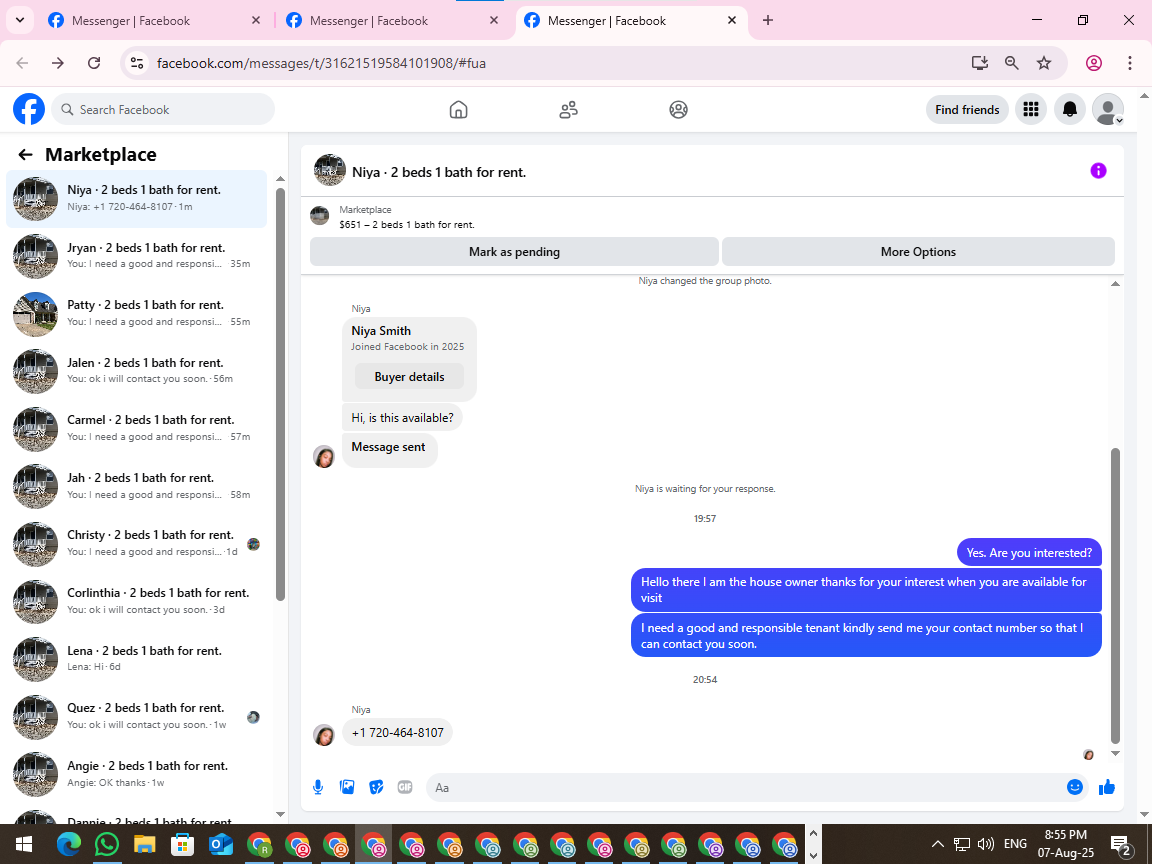Click the volume speaker tray icon
This screenshot has width=1152, height=864.
click(986, 843)
